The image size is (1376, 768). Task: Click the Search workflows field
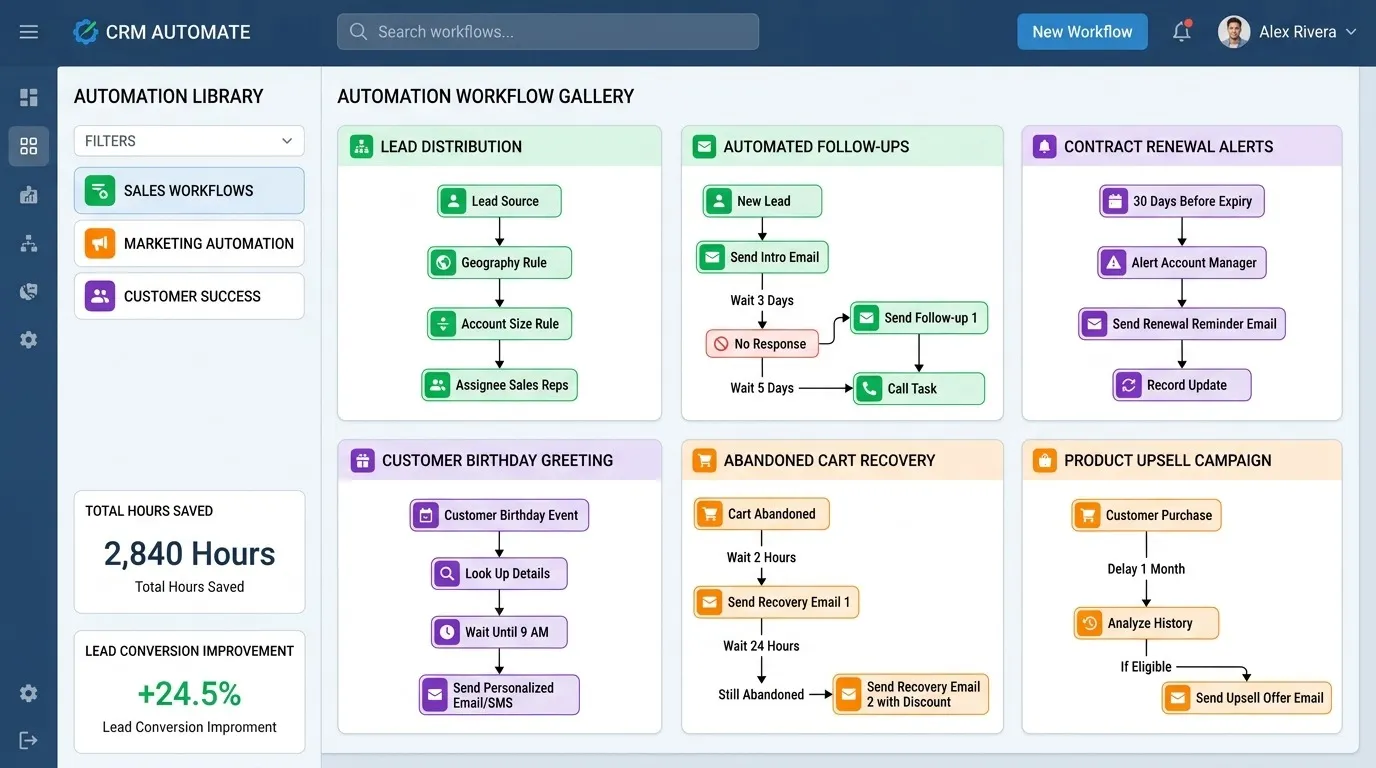tap(548, 32)
